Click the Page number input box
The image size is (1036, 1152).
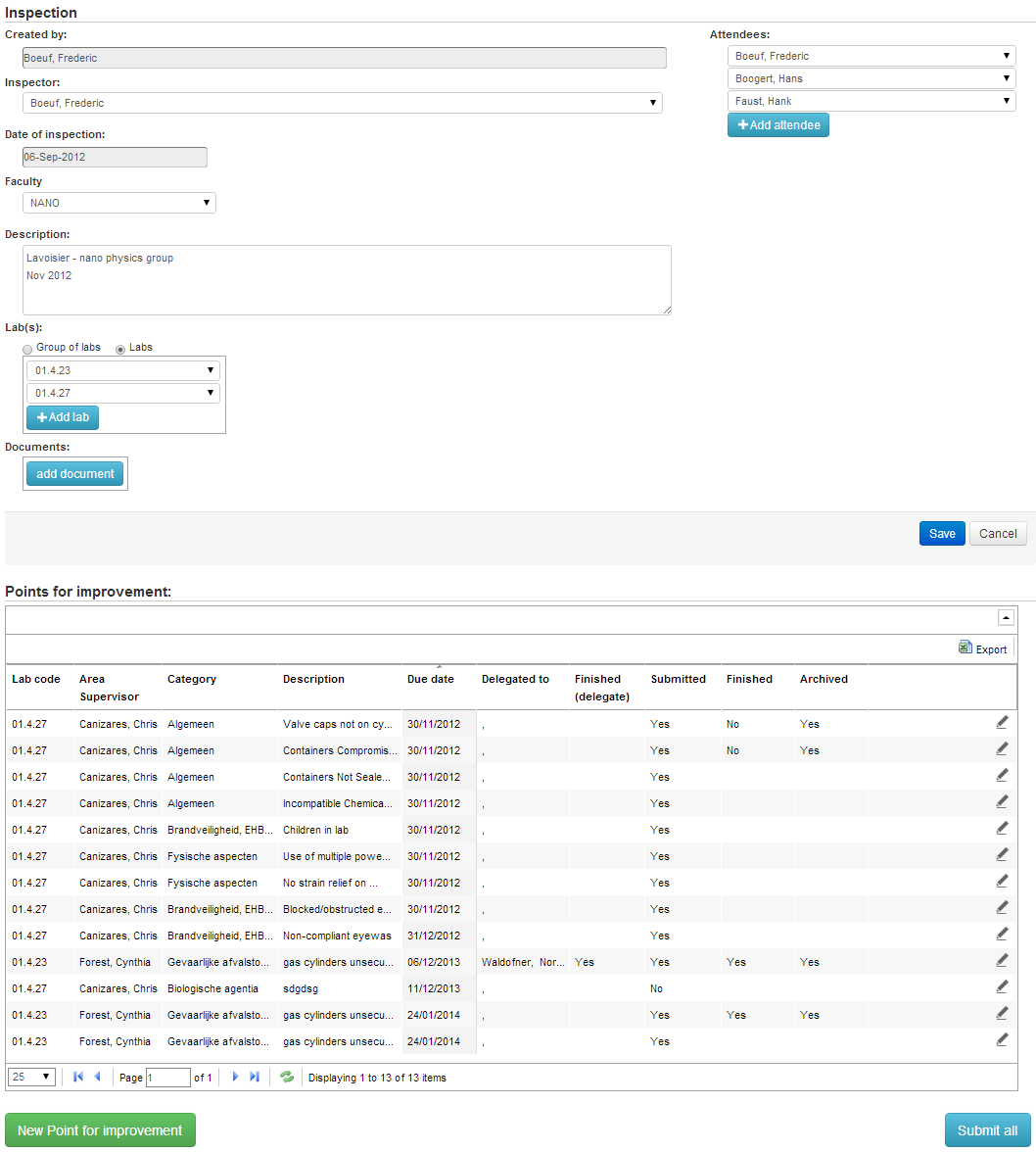pos(168,1078)
